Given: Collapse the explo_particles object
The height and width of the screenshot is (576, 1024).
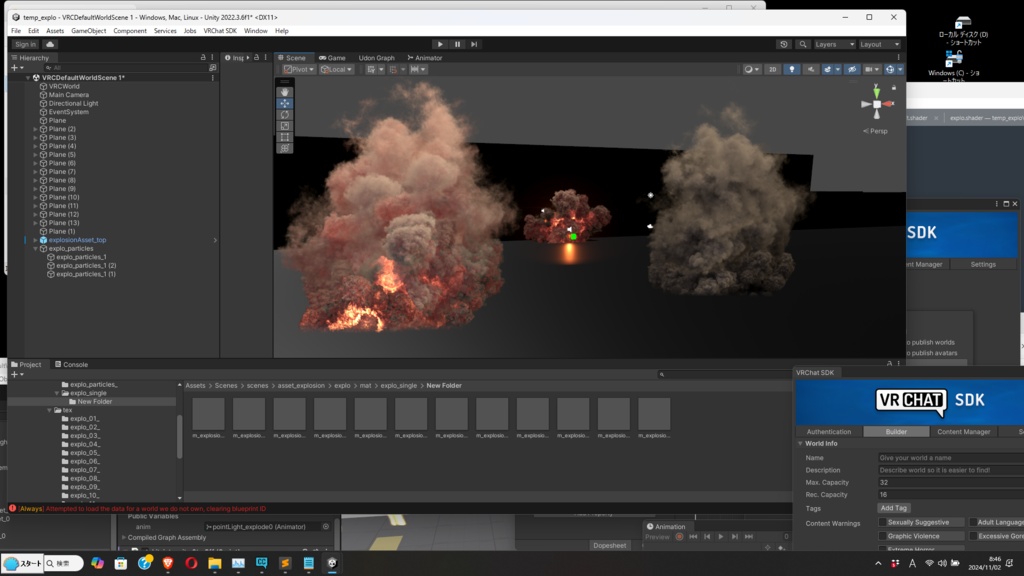Looking at the screenshot, I should tap(35, 249).
